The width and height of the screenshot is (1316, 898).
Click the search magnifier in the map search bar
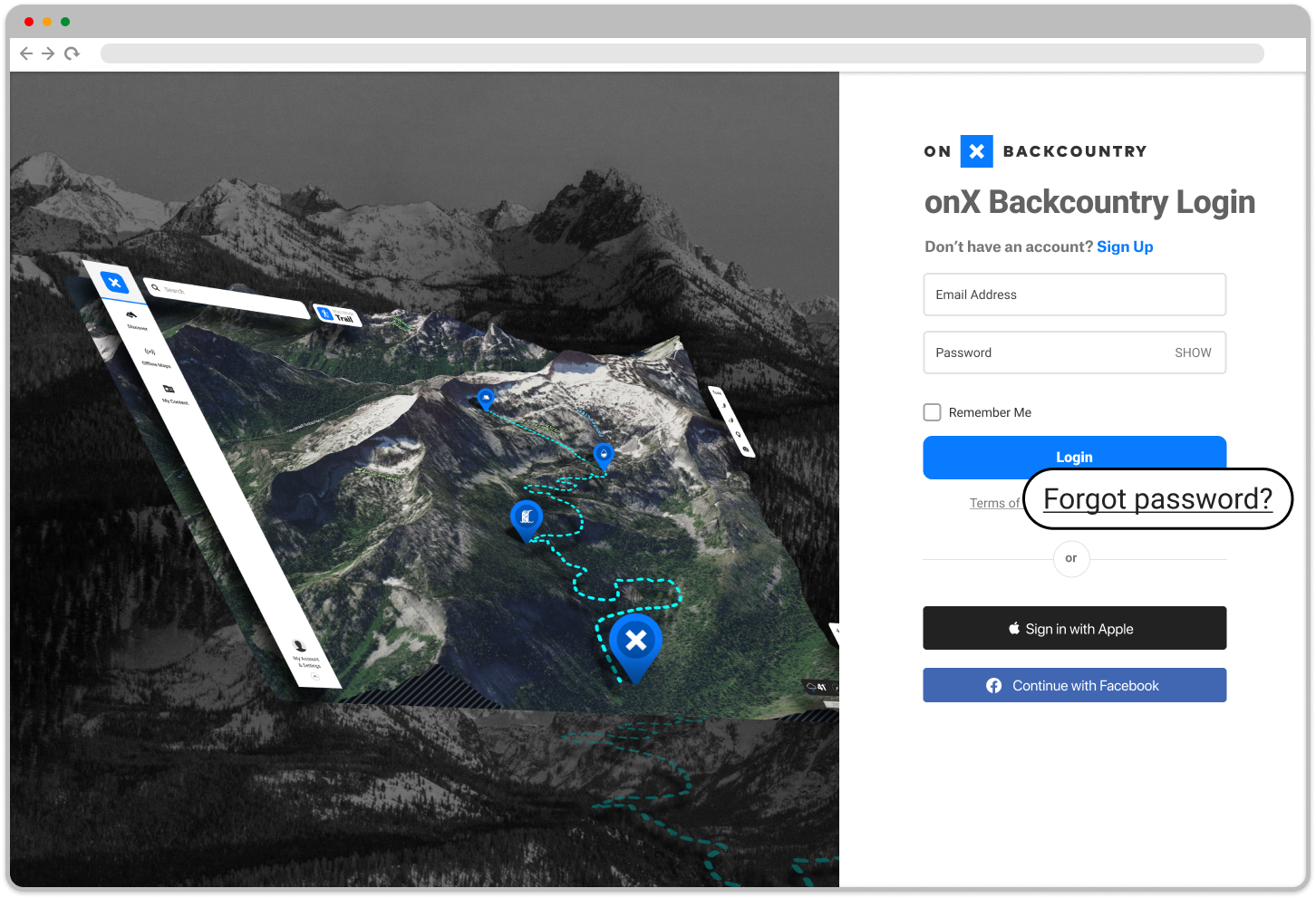point(156,287)
